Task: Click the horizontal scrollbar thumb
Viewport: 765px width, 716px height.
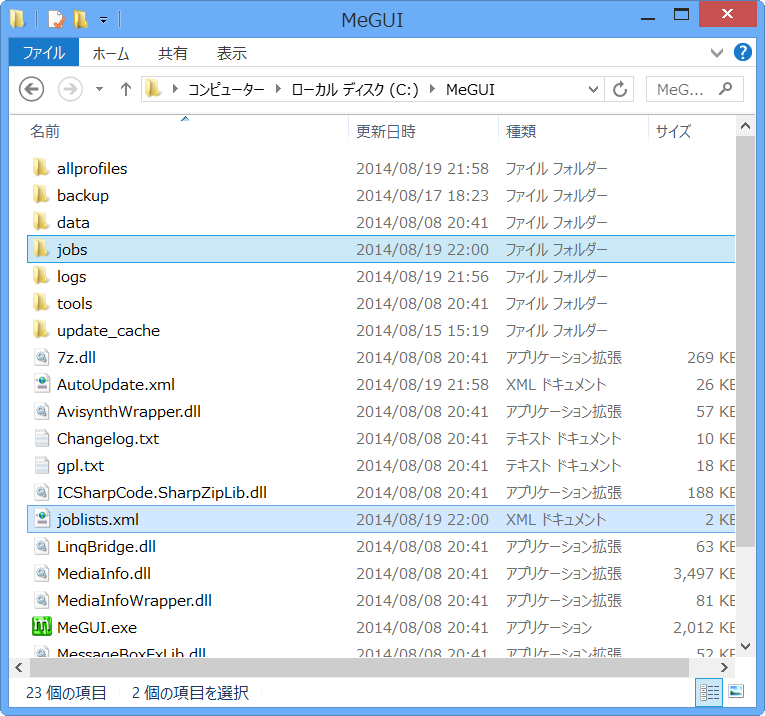Action: (x=359, y=667)
